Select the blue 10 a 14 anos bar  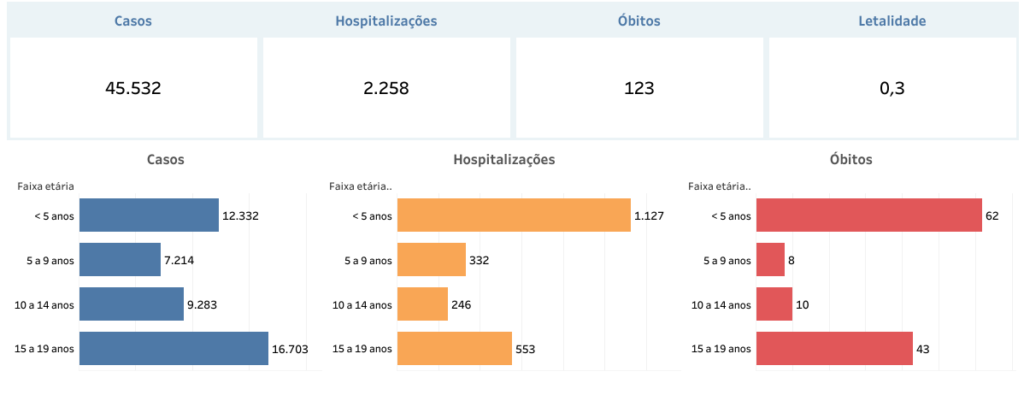[x=131, y=304]
